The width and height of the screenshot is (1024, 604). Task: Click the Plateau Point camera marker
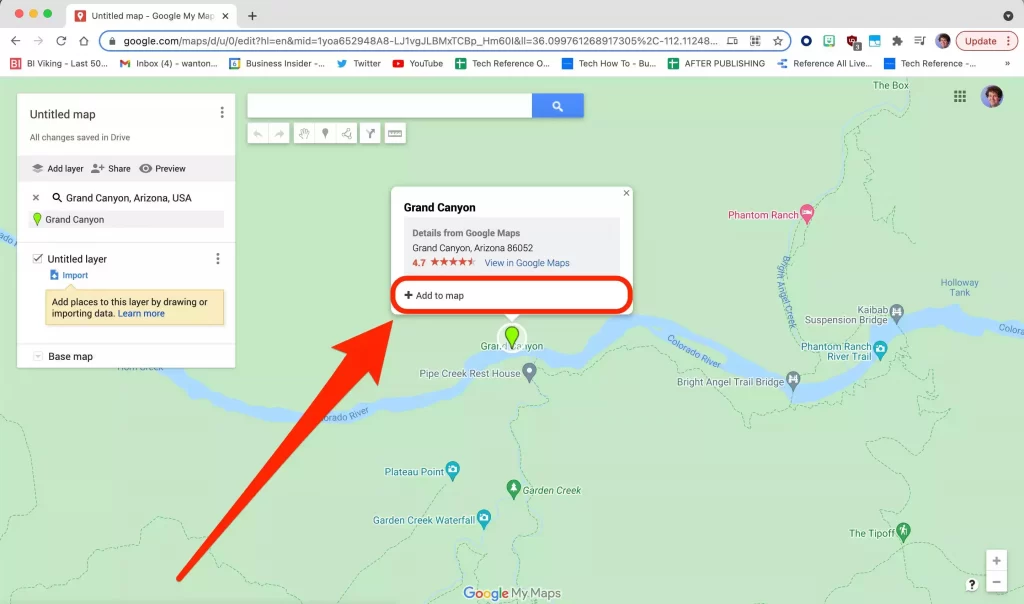453,470
